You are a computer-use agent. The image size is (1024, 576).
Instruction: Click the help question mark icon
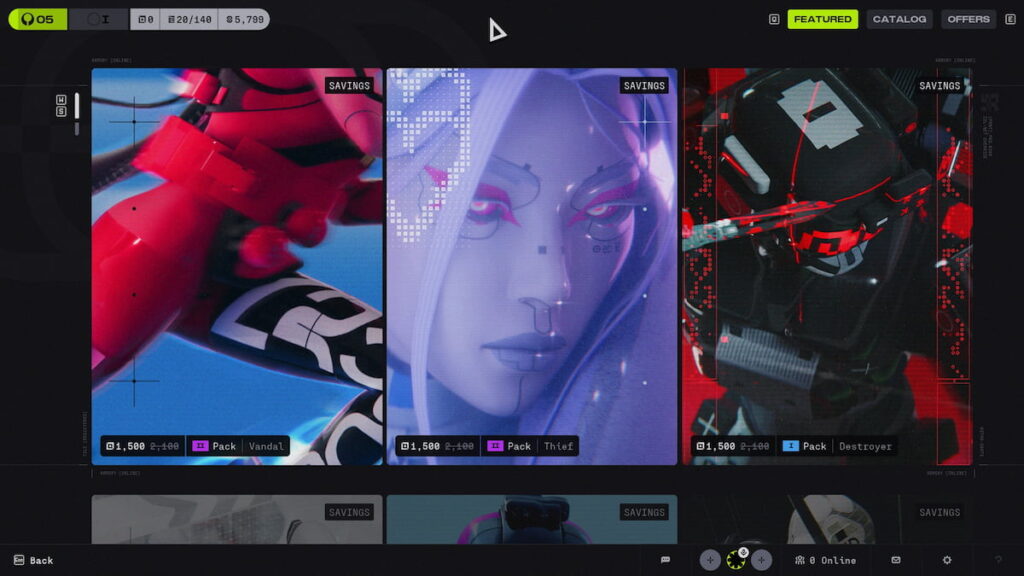click(997, 560)
